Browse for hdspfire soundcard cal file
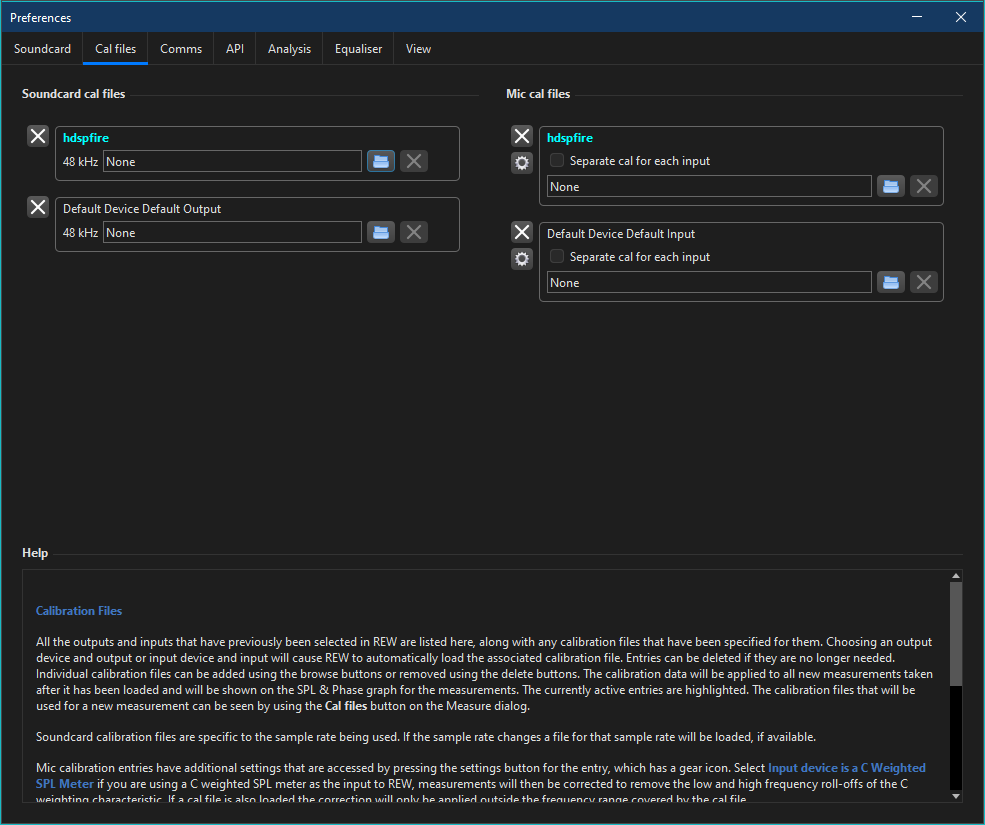985x825 pixels. [x=380, y=161]
